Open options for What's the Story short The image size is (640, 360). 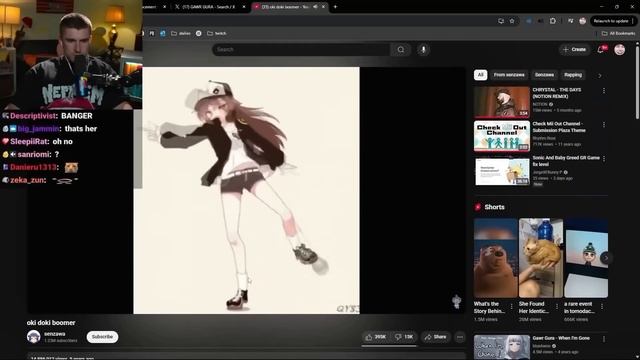pyautogui.click(x=511, y=306)
